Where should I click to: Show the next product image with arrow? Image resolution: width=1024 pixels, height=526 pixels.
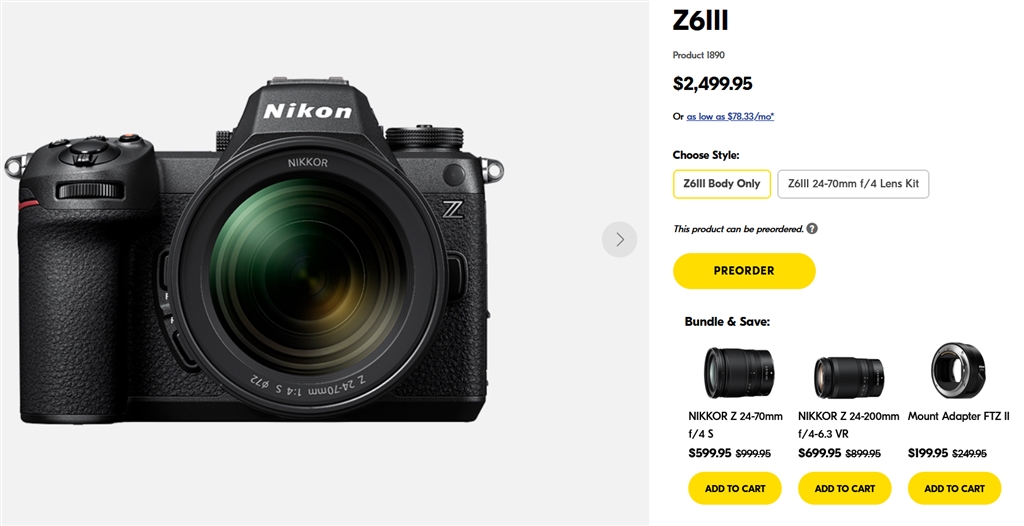click(619, 240)
